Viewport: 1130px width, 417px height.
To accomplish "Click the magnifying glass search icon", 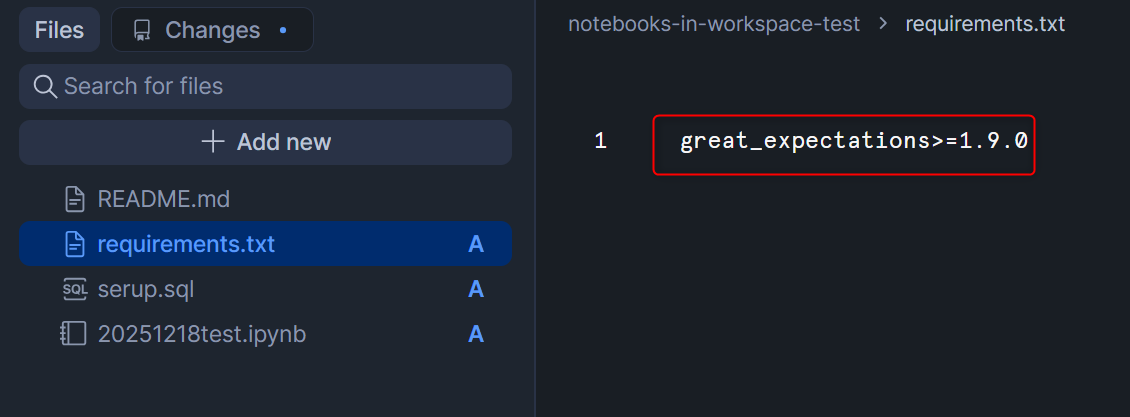I will (x=45, y=86).
